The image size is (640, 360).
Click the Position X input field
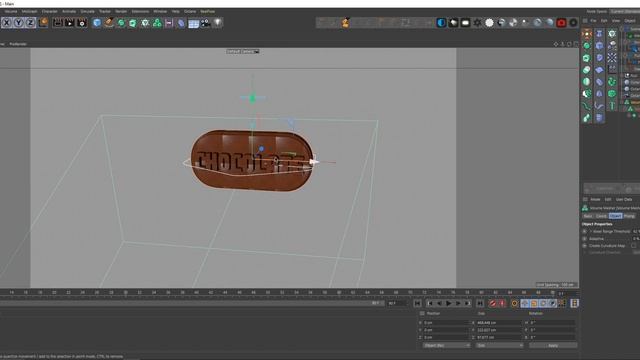(446, 323)
